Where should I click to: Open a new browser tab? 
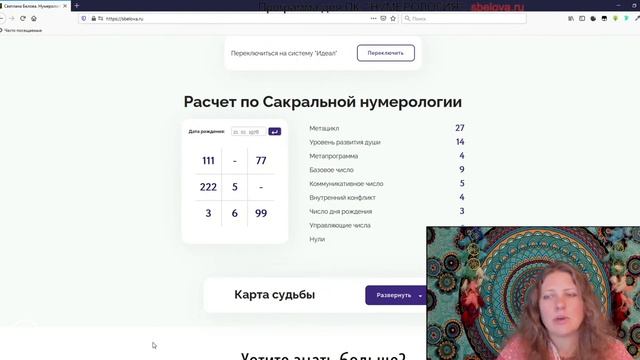[77, 6]
